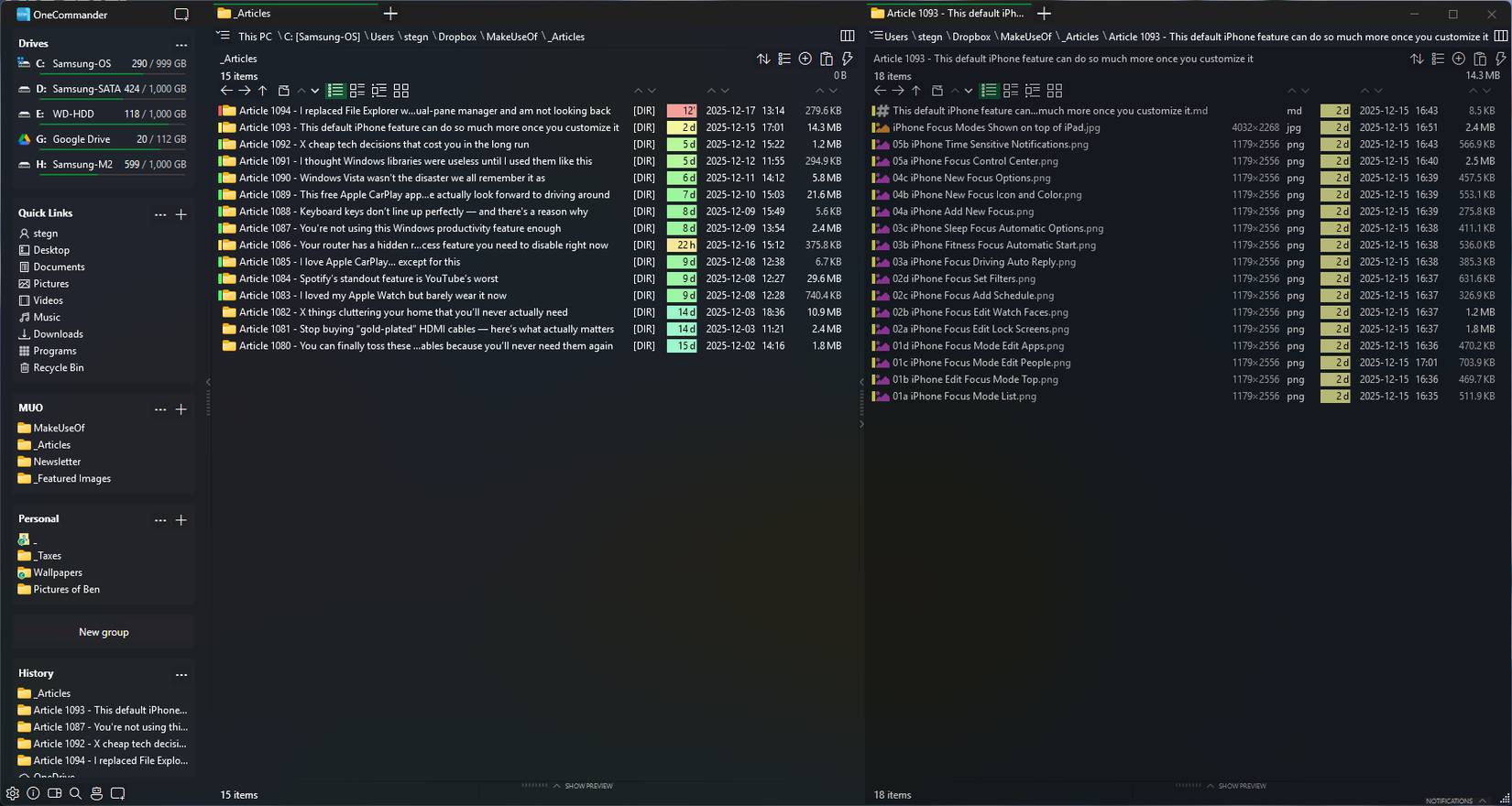The height and width of the screenshot is (806, 1512).
Task: Enable details list view in right pane
Action: [989, 91]
